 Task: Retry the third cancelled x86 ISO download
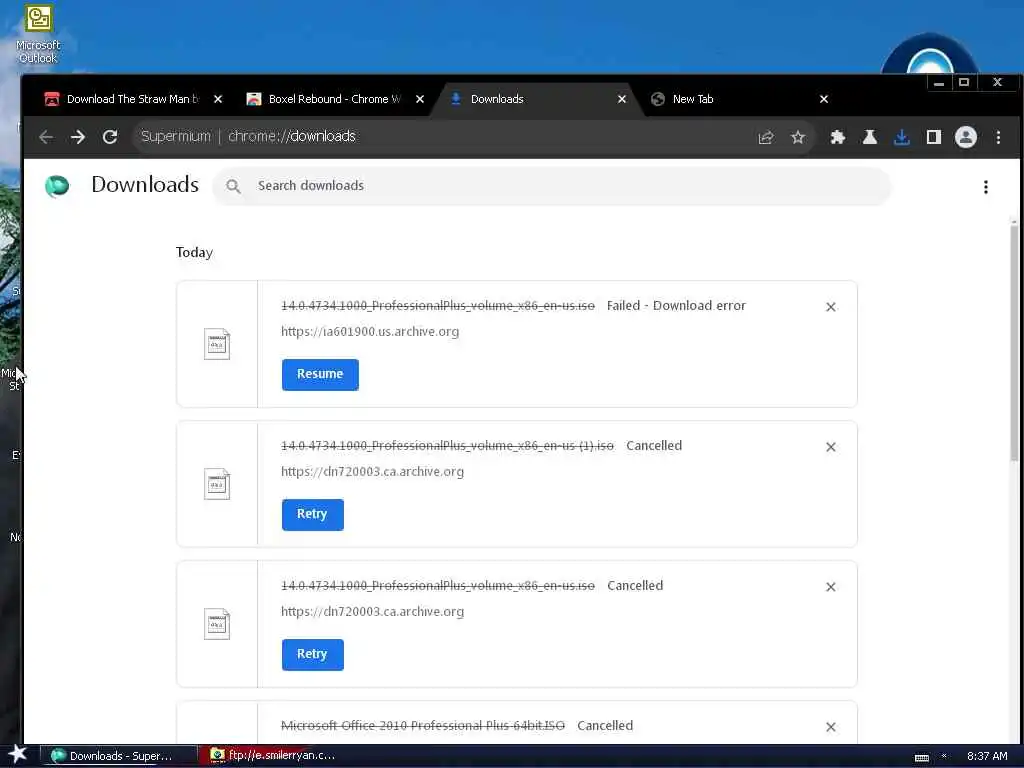312,654
